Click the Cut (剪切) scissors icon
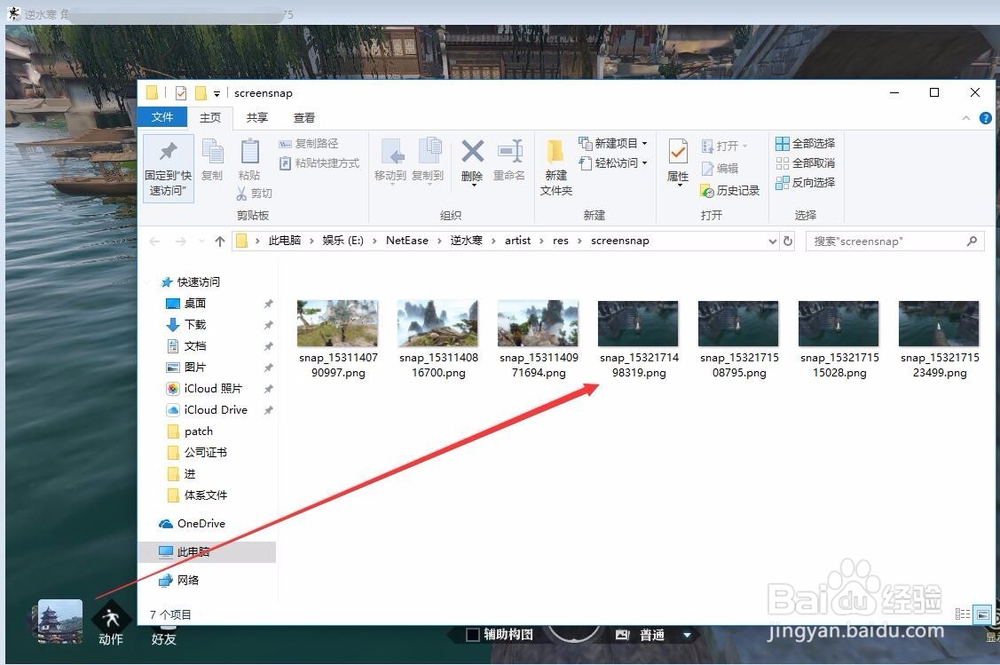This screenshot has width=1000, height=665. (x=242, y=193)
